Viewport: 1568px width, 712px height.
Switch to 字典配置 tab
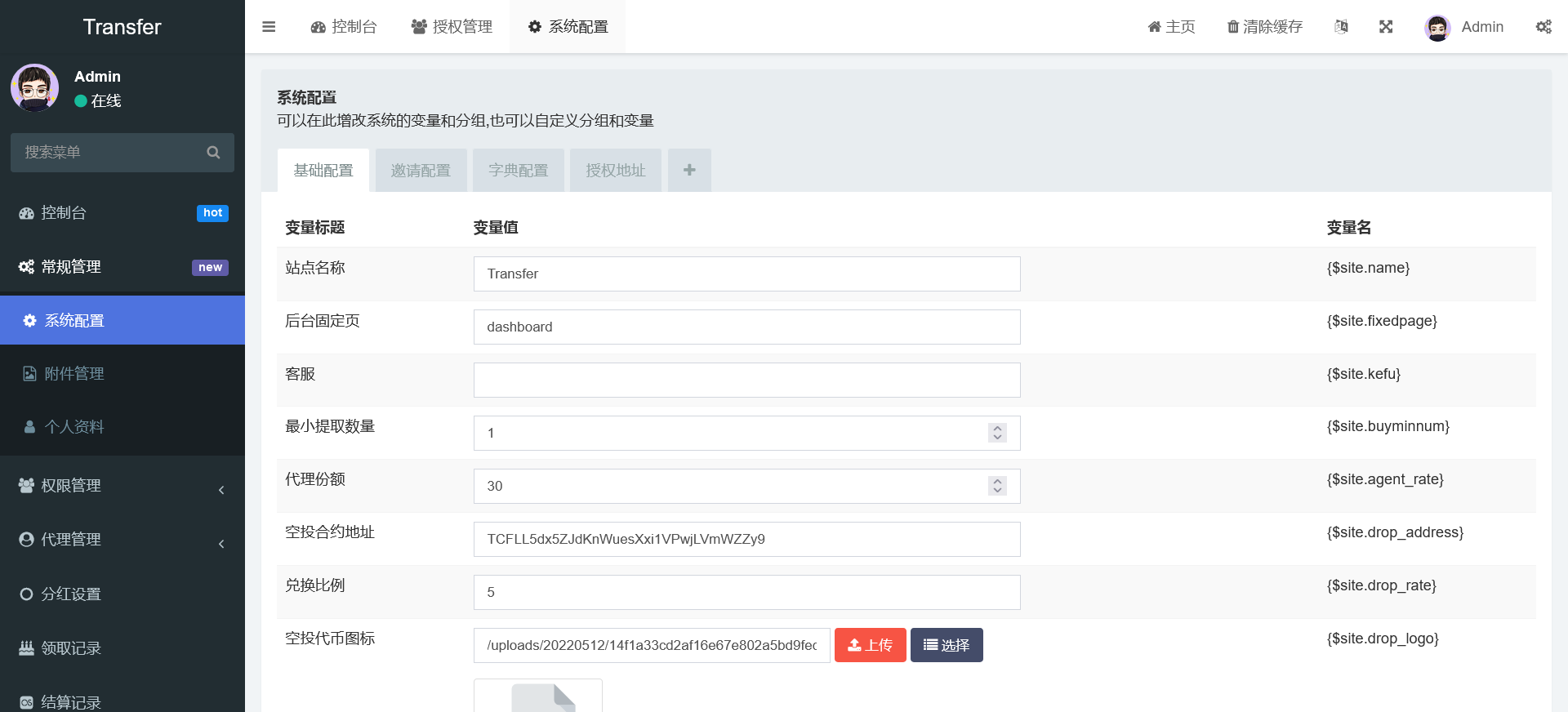[x=518, y=171]
